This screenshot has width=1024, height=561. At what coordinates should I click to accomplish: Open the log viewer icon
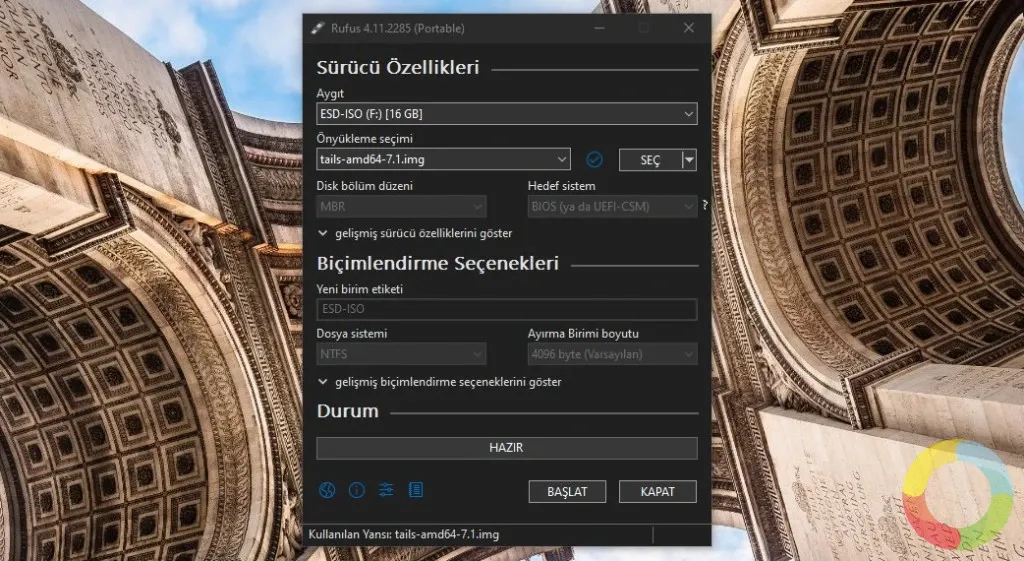tap(415, 490)
